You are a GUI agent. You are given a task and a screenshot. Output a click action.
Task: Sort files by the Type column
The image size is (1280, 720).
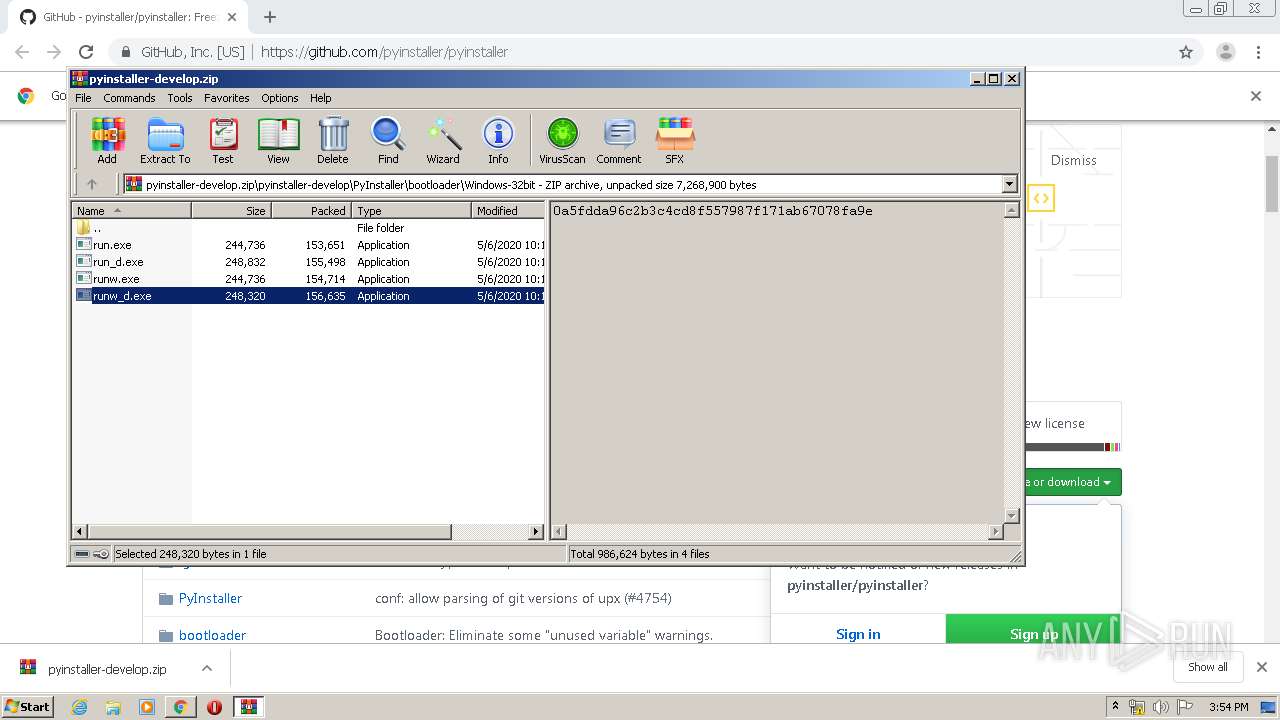(x=411, y=210)
